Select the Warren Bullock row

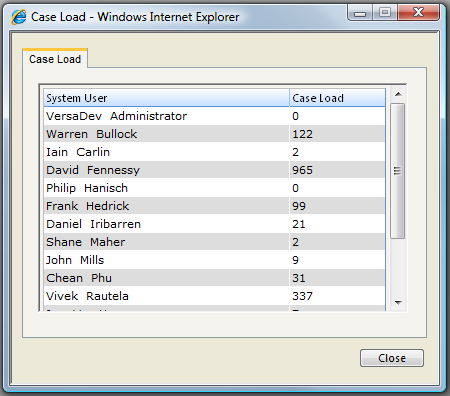click(x=215, y=134)
